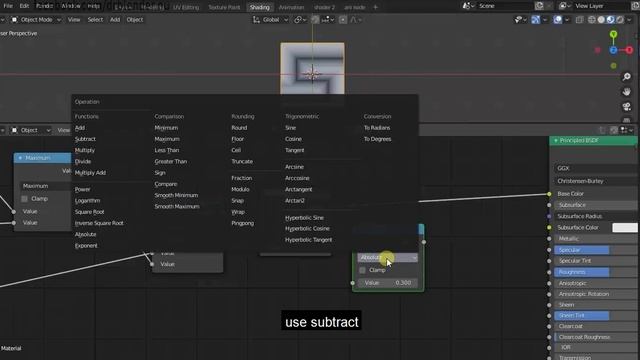Switch to Texture Paint workspace tab

pos(224,7)
